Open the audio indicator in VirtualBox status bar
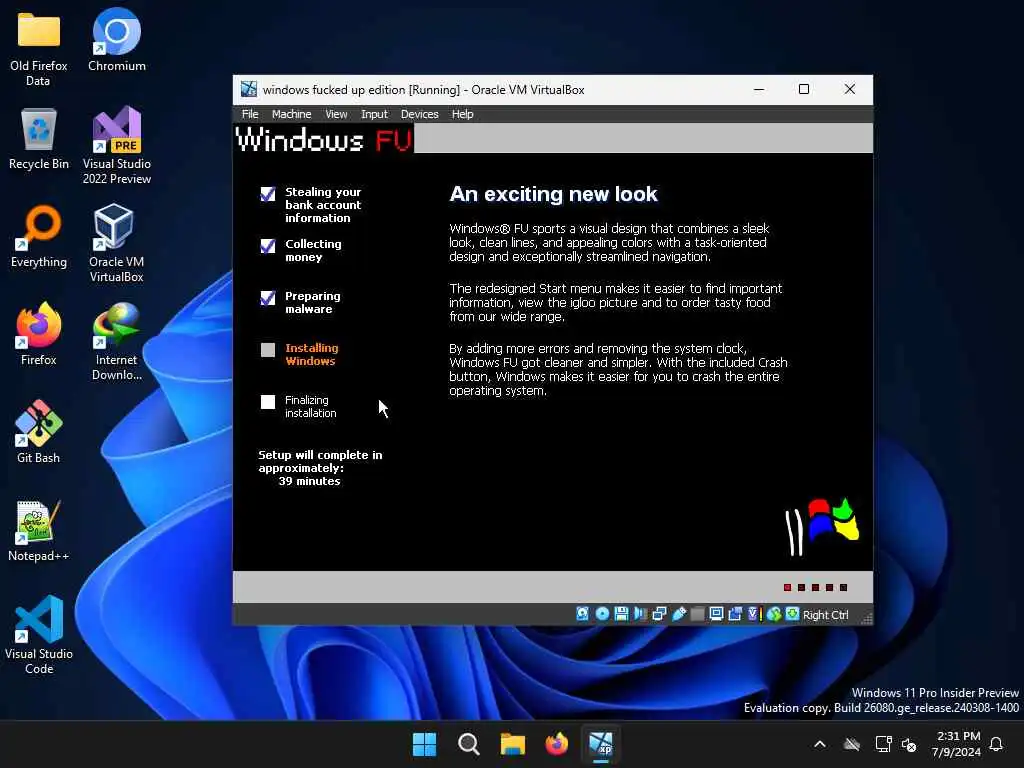 coord(640,614)
